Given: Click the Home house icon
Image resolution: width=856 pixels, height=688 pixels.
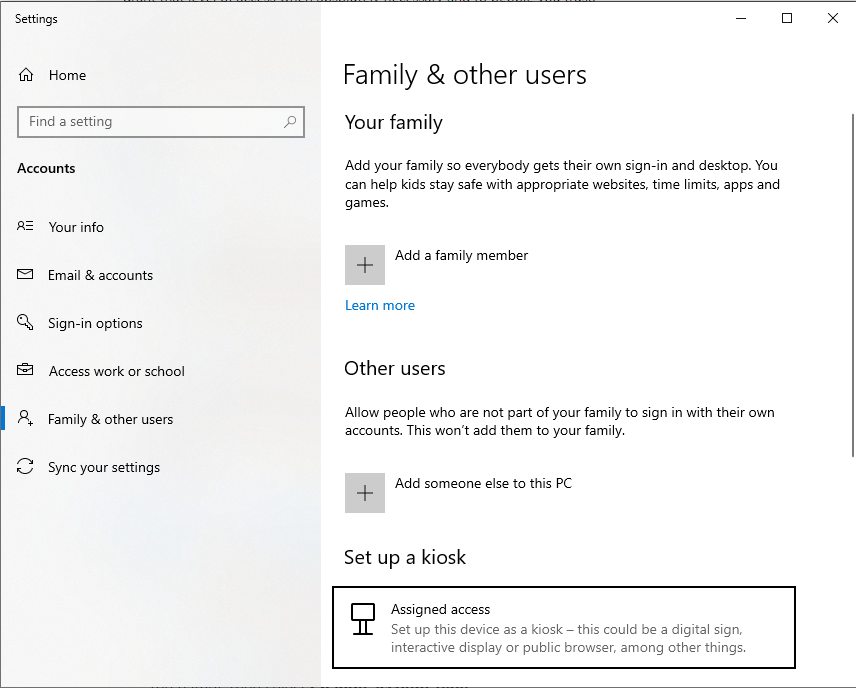Looking at the screenshot, I should point(26,75).
